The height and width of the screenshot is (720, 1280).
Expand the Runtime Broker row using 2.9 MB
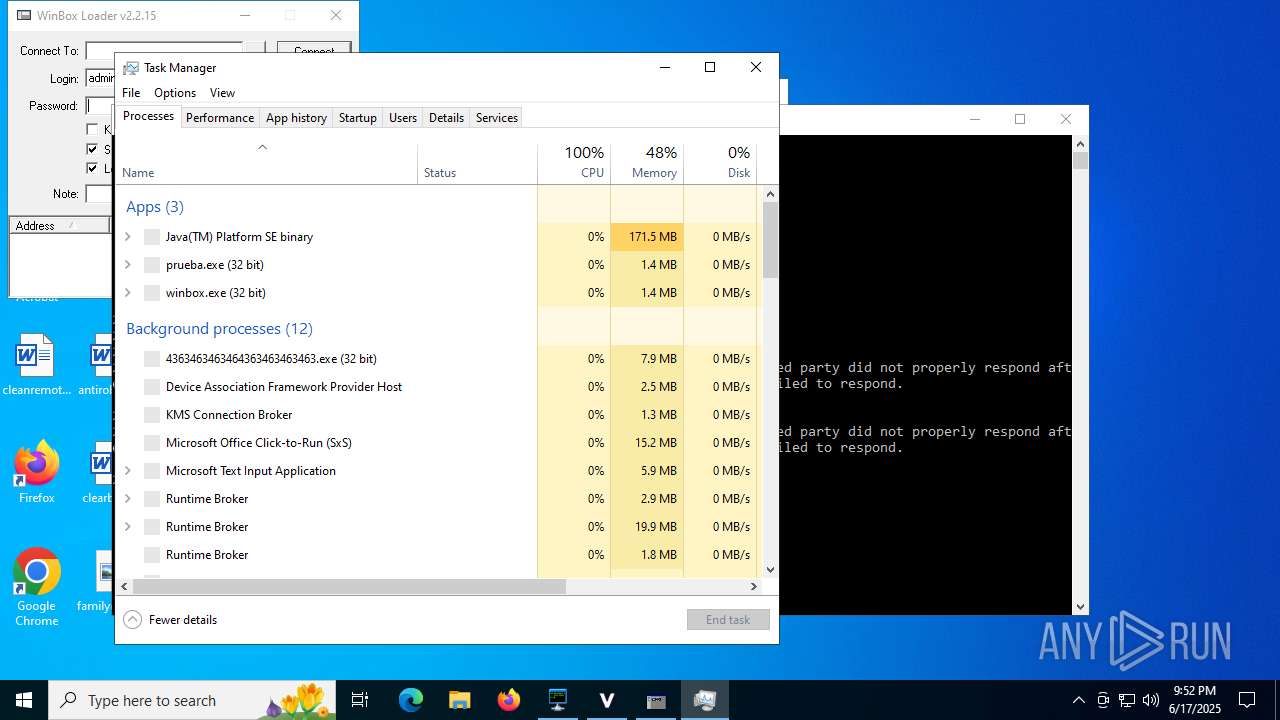point(127,499)
